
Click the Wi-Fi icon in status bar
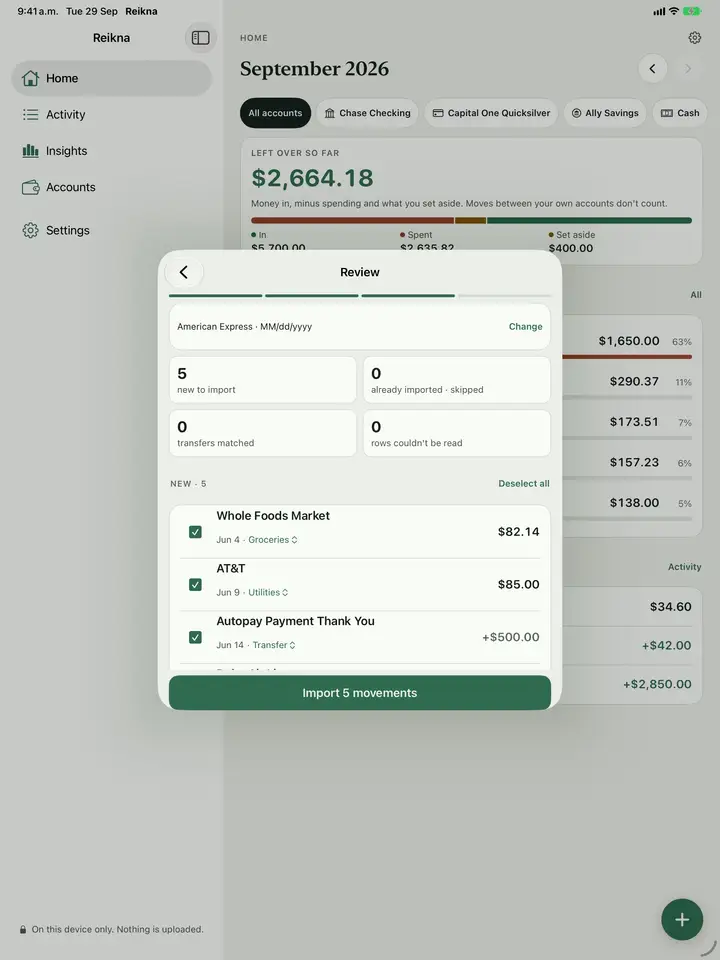[673, 11]
